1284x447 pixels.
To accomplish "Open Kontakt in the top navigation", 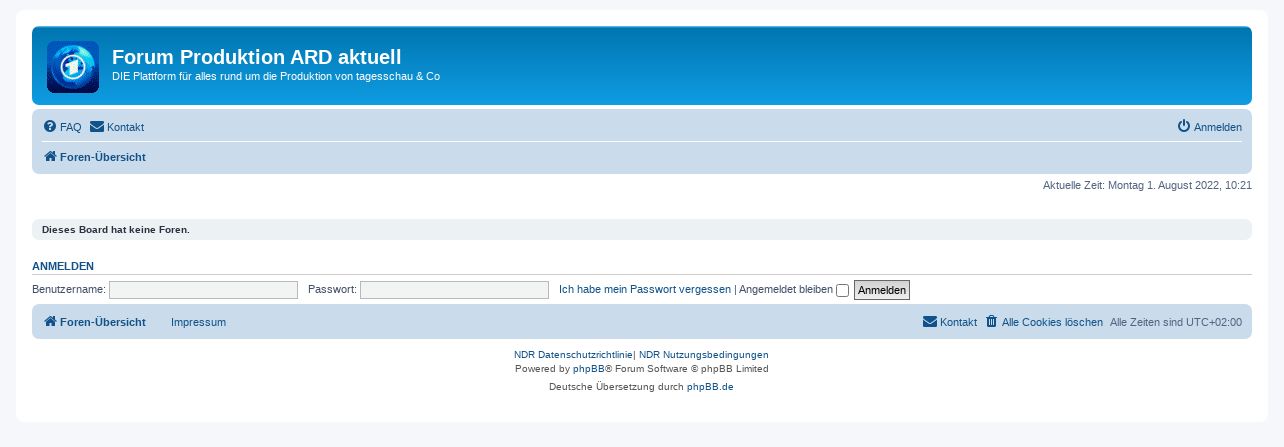I will (125, 127).
